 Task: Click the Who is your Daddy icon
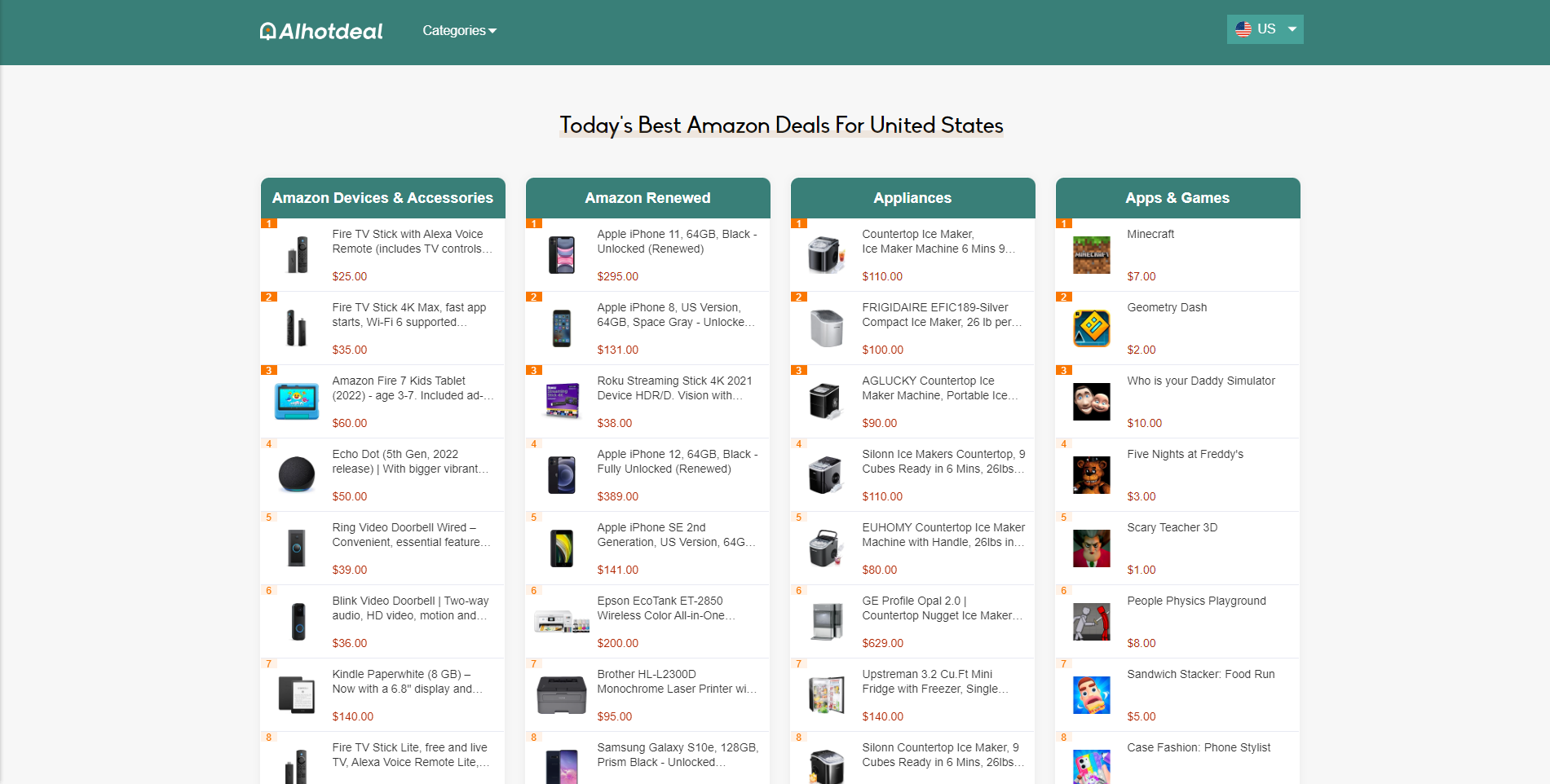(1092, 402)
